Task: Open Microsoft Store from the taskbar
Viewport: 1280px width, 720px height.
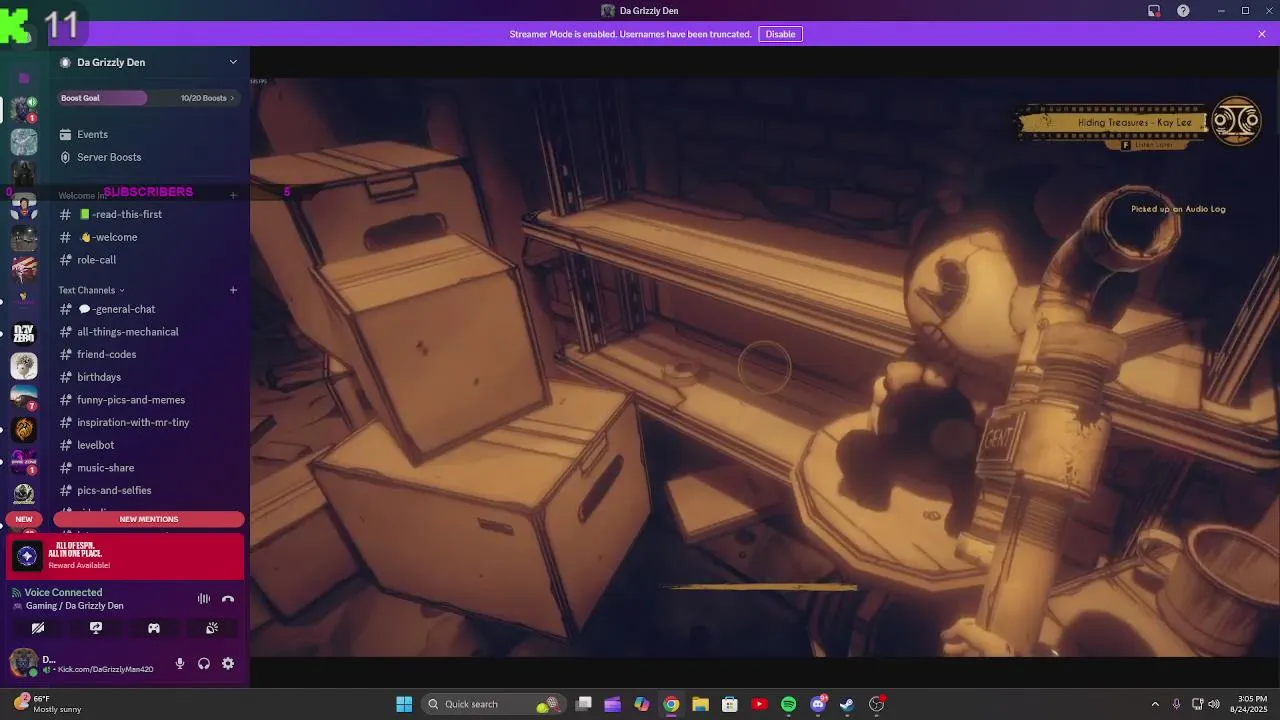Action: click(730, 704)
